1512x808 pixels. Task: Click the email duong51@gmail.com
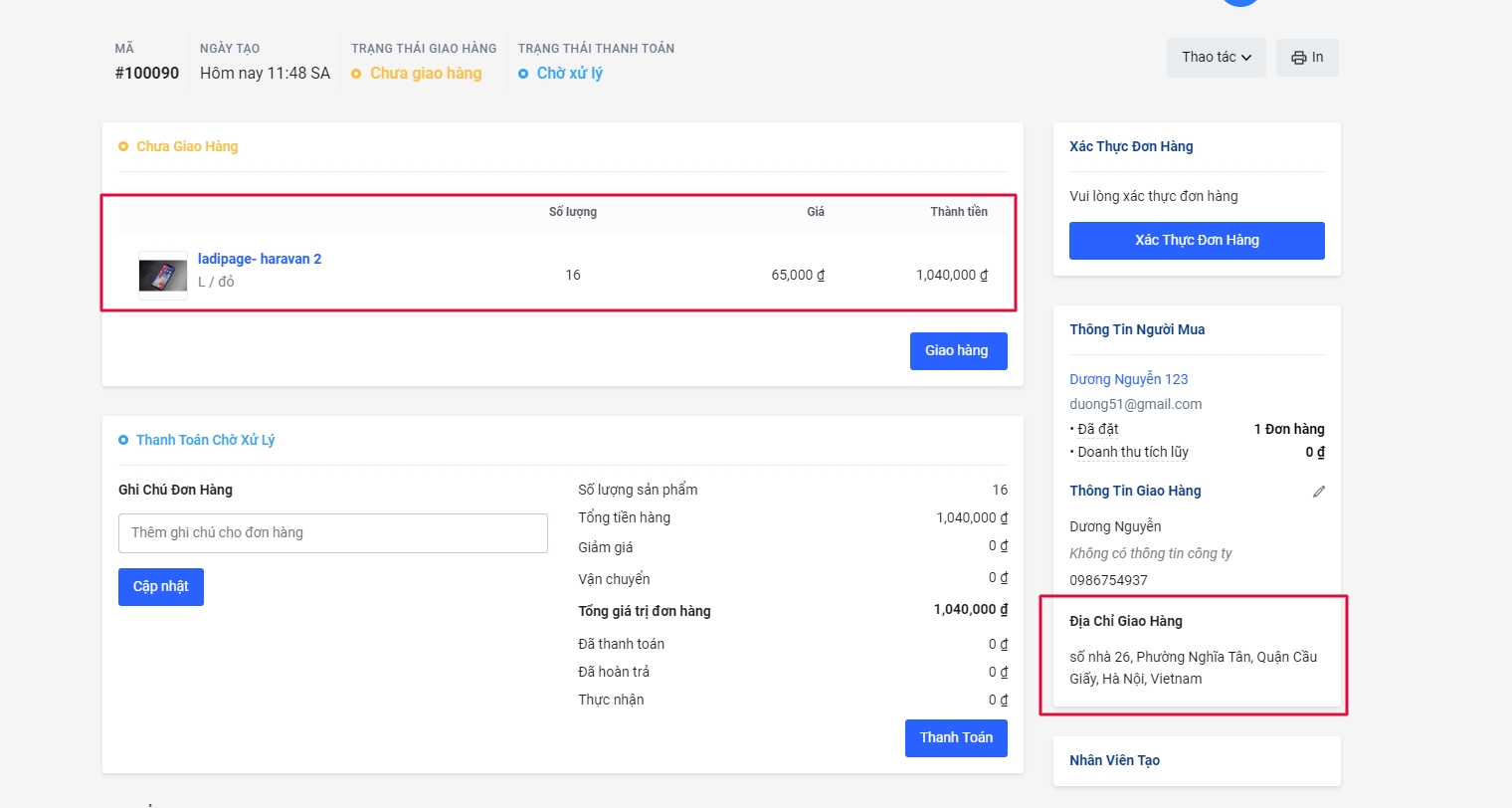point(1135,404)
